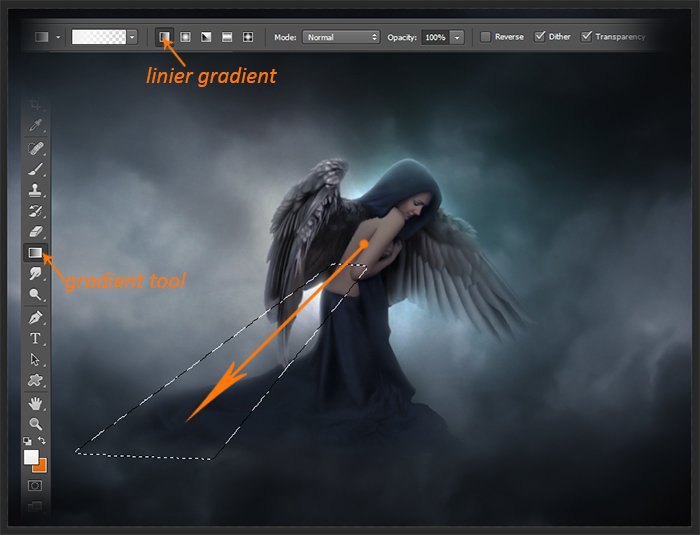Expand the Opacity slider dropdown arrow
Screen dimensions: 700x535
(x=457, y=37)
